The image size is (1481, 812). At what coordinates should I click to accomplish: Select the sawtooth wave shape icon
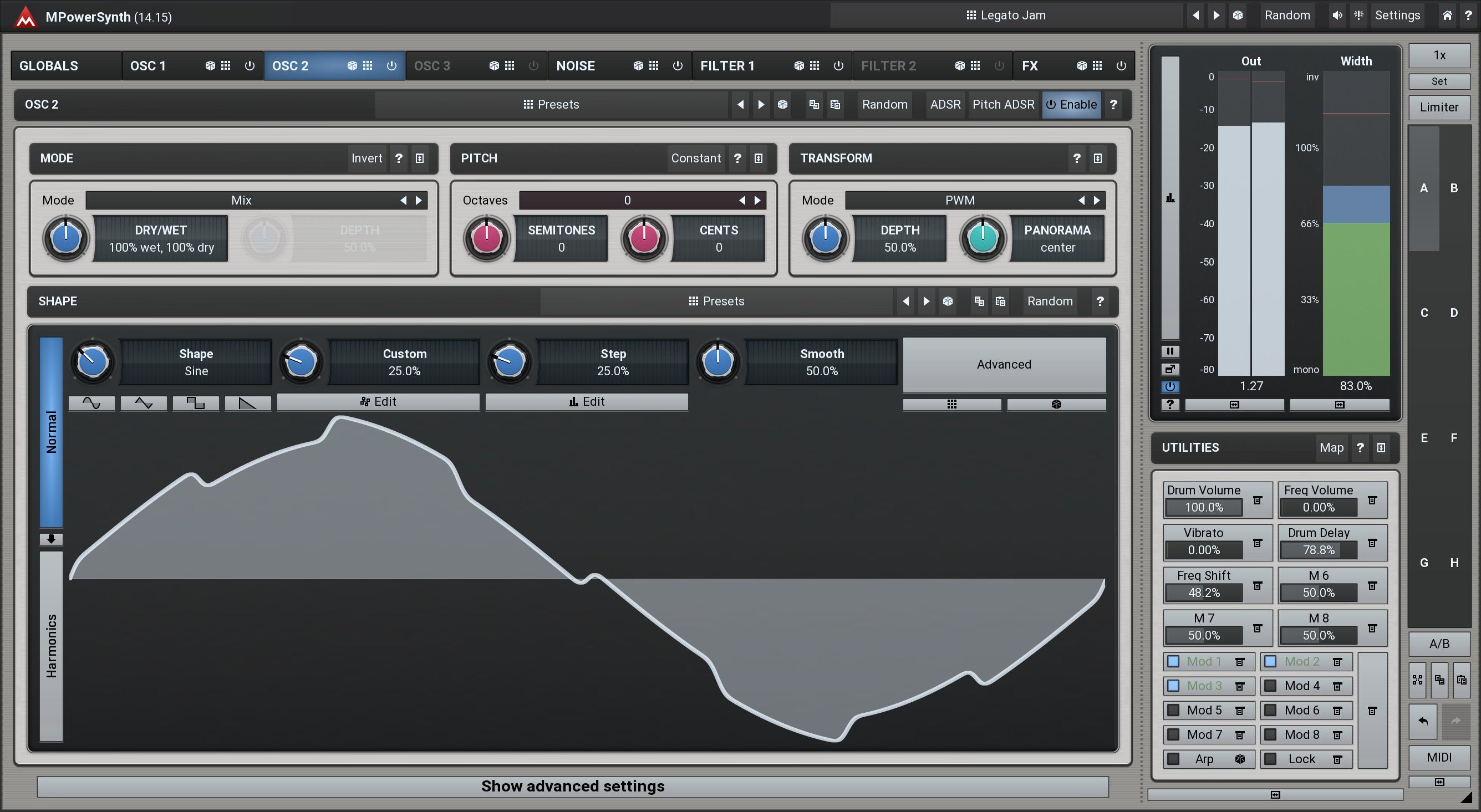(x=247, y=403)
